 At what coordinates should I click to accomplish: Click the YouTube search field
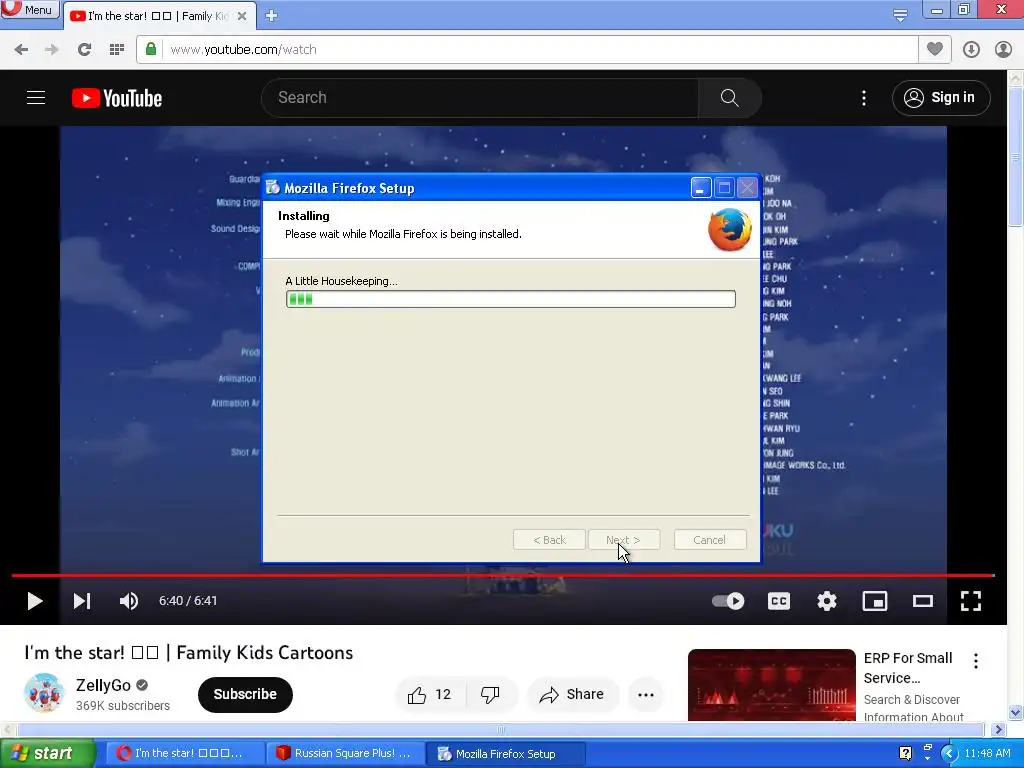point(480,98)
